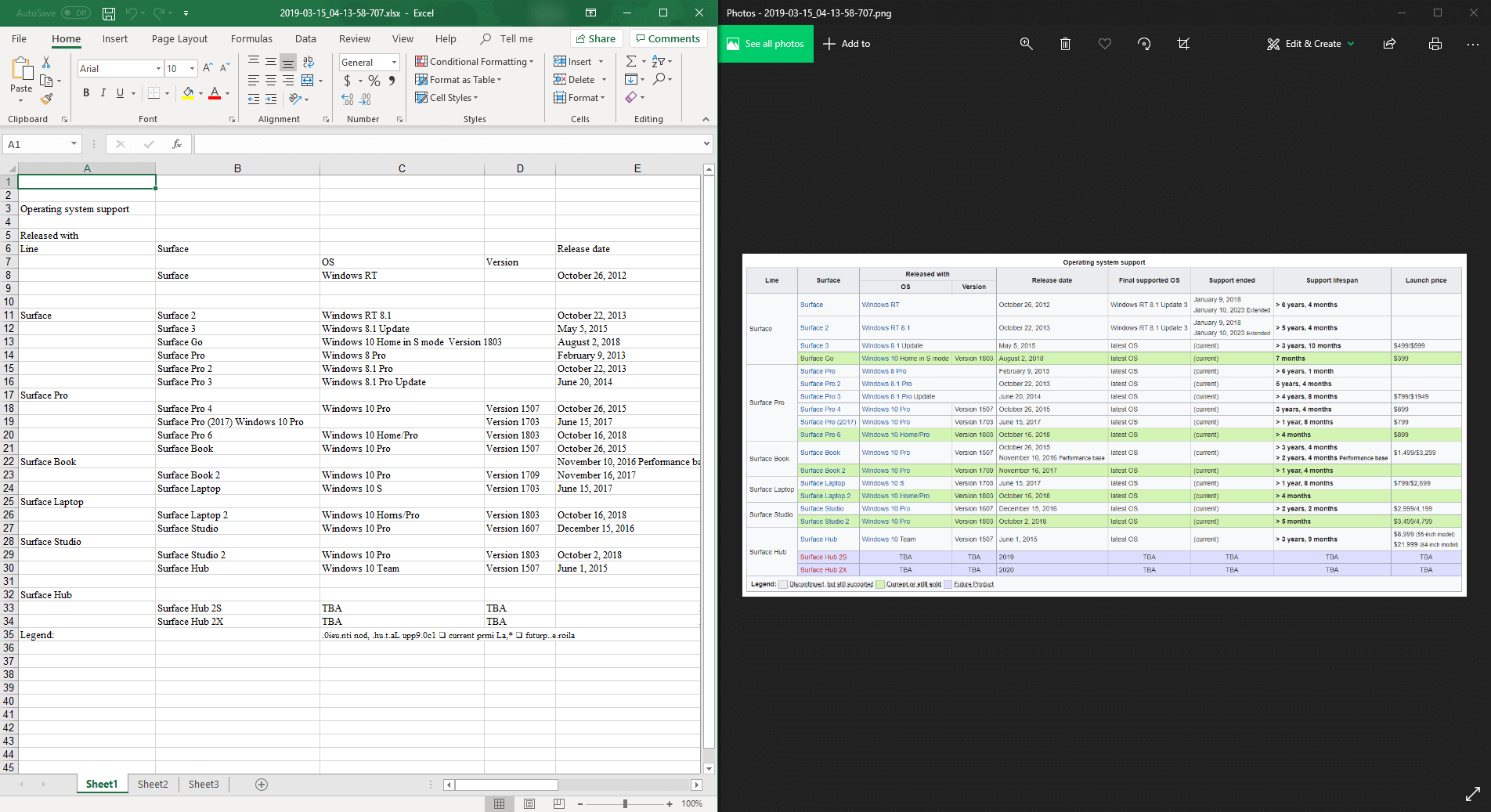Apply the Percent Style number format
The height and width of the screenshot is (812, 1491).
point(374,80)
